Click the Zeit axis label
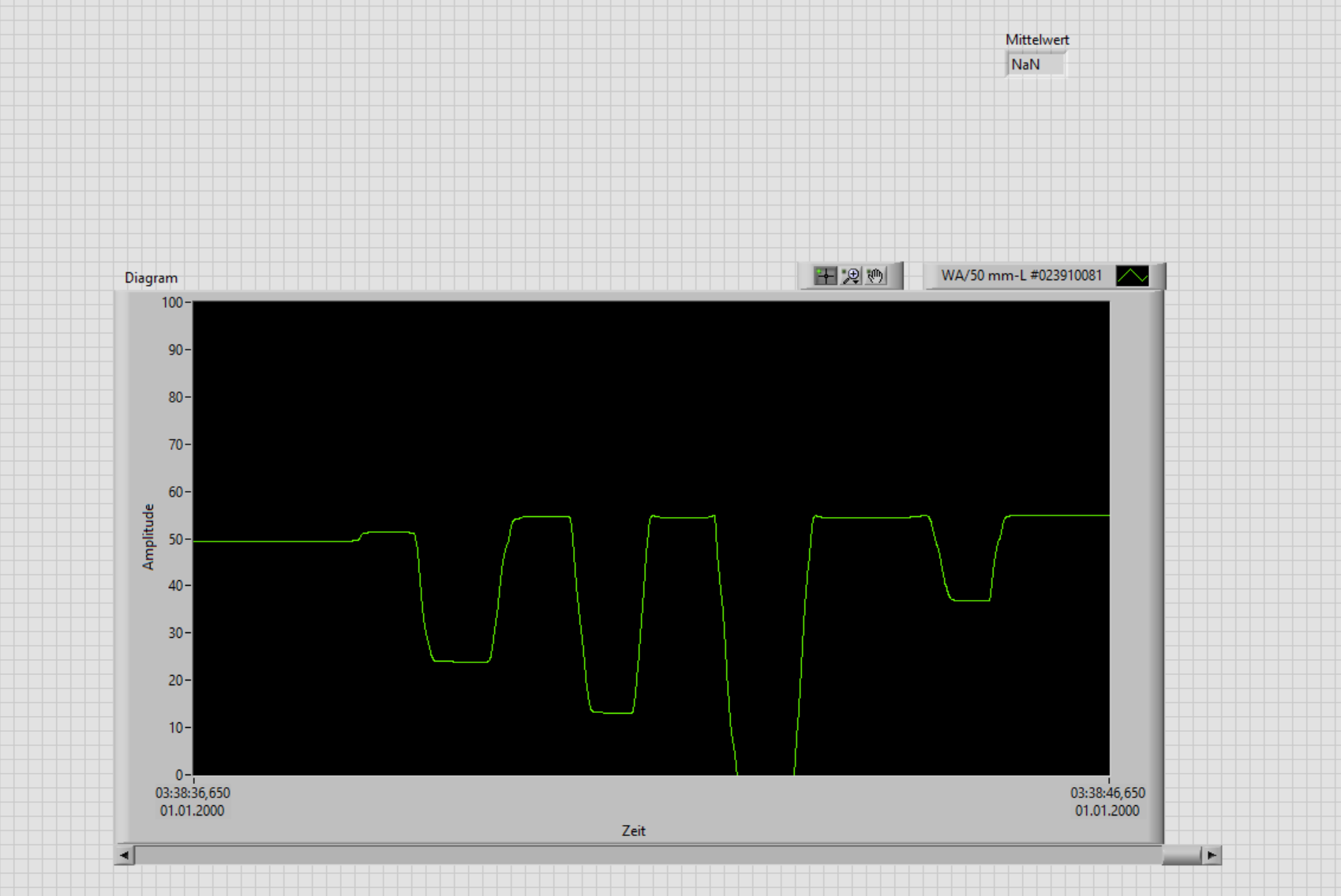1341x896 pixels. click(634, 830)
